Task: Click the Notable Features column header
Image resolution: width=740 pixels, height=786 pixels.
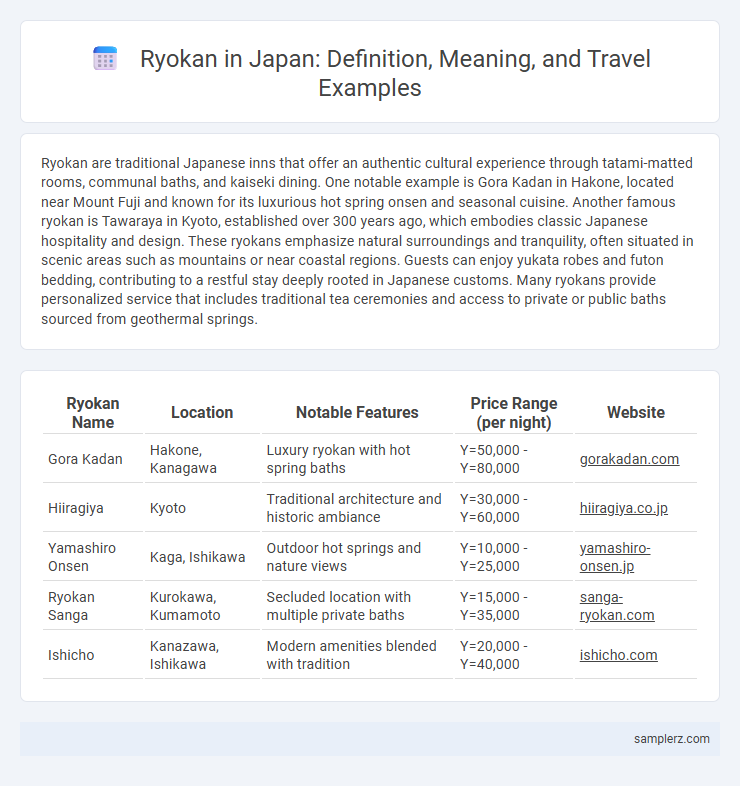Action: [x=357, y=413]
